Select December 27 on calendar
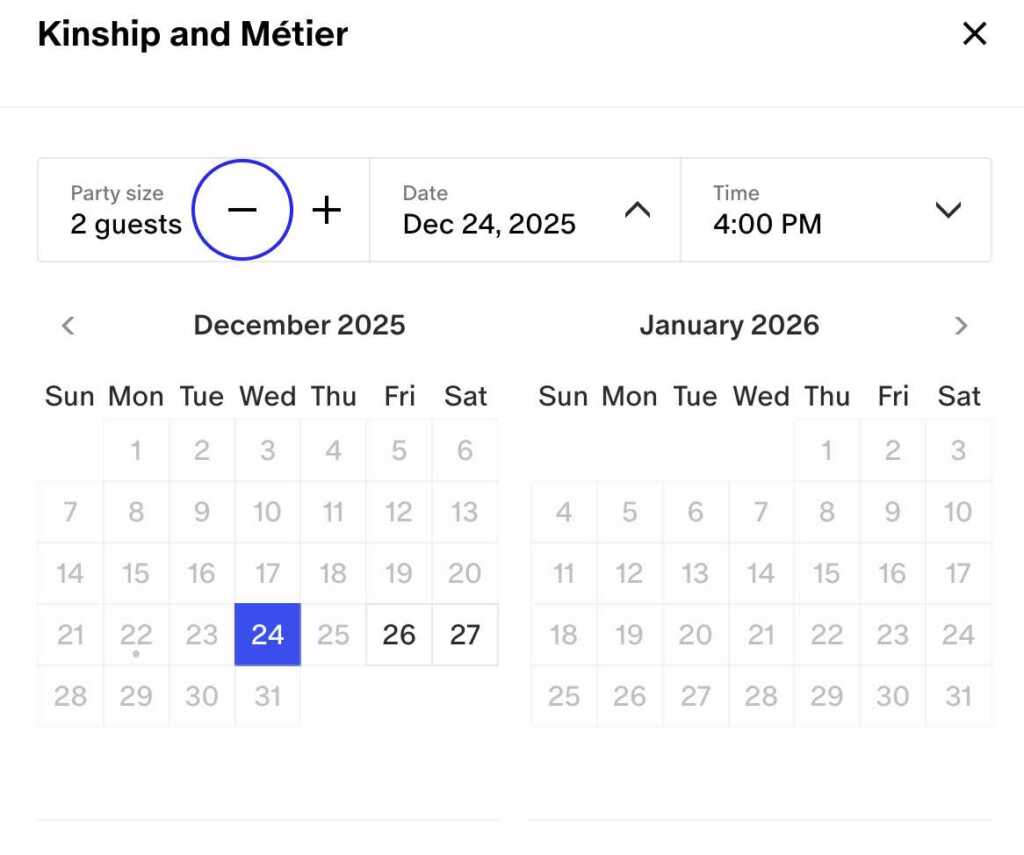 (x=465, y=635)
